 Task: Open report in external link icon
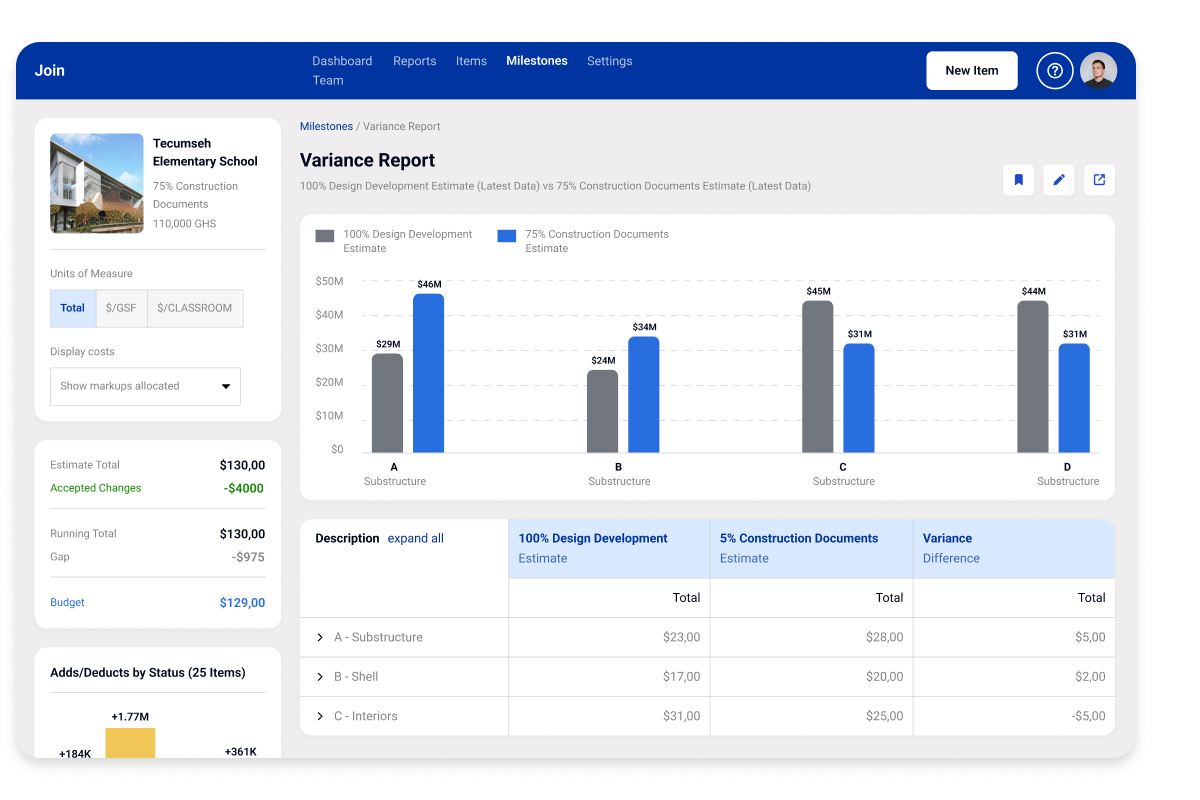(x=1099, y=180)
